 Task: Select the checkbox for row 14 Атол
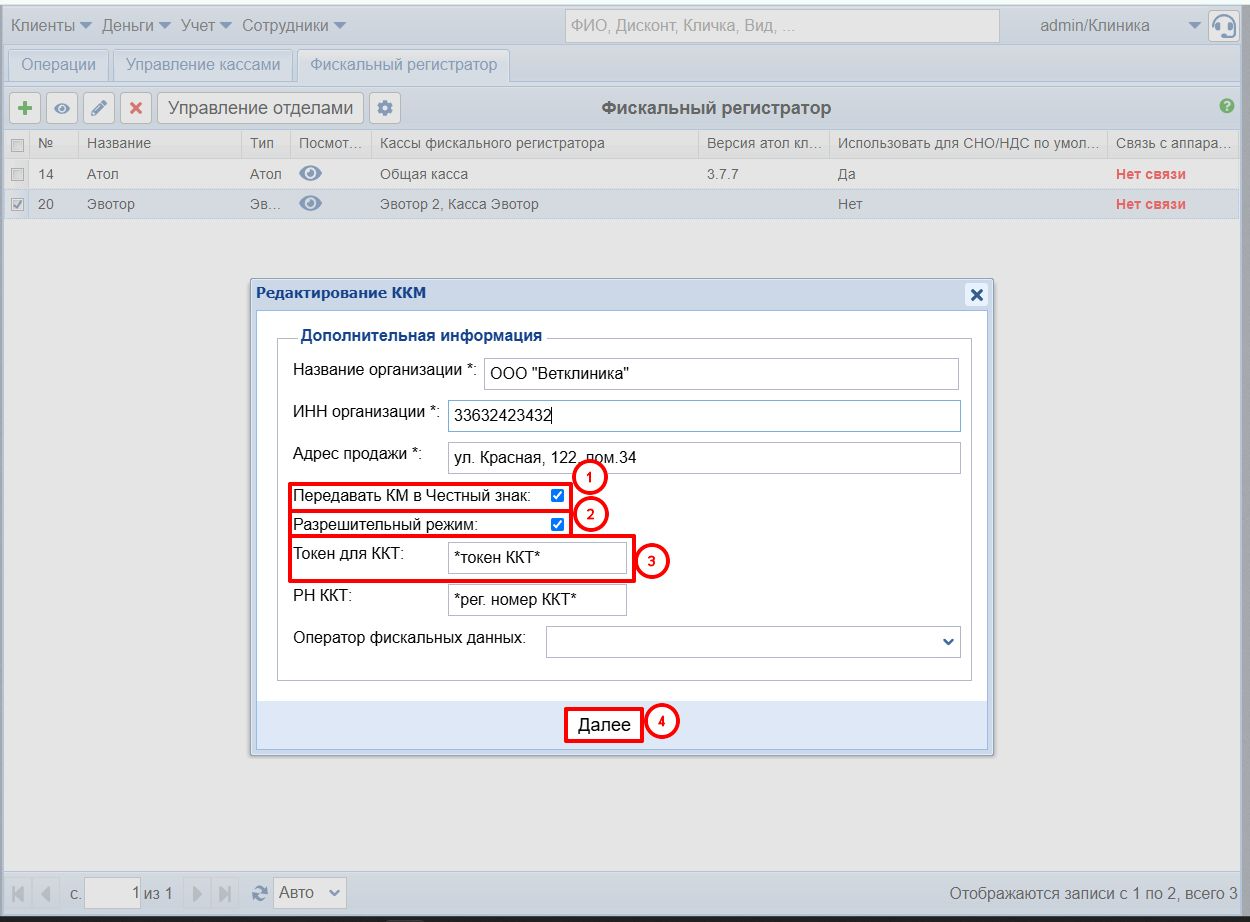tap(17, 174)
